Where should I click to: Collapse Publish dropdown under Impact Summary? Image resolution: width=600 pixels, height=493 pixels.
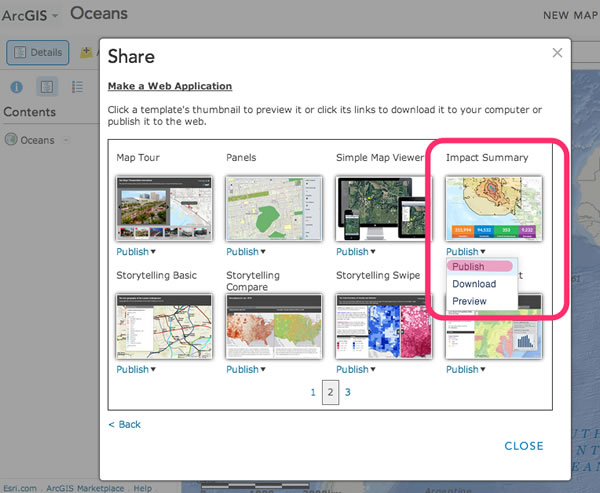click(x=466, y=252)
